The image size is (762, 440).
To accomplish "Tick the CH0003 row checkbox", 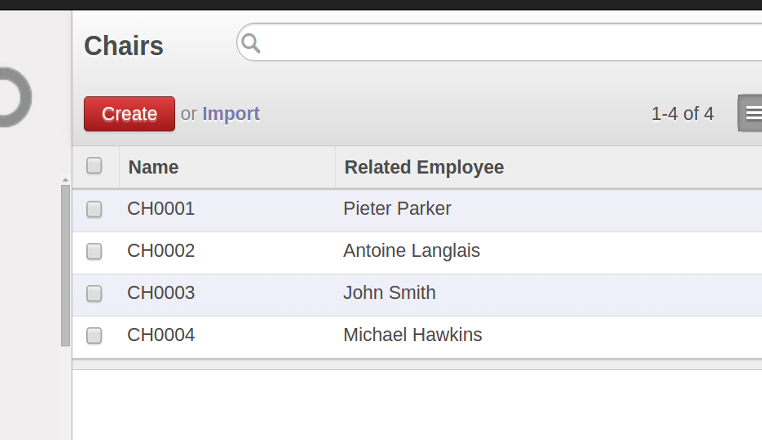I will [94, 294].
